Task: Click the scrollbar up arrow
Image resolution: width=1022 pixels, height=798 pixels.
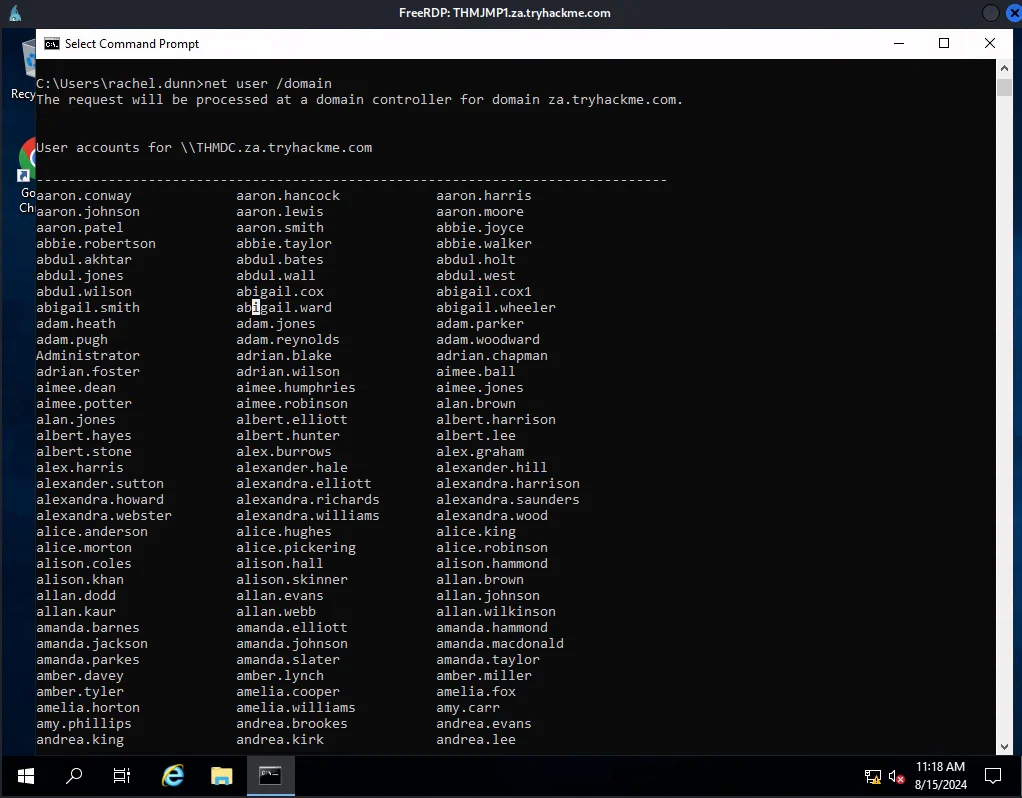Action: (1004, 68)
